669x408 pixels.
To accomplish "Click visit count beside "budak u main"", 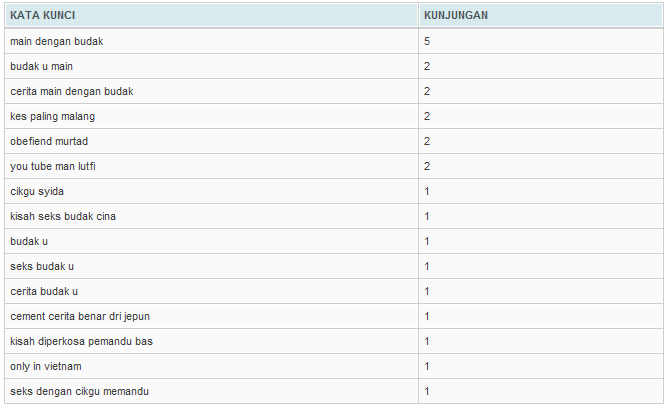I will tap(427, 66).
